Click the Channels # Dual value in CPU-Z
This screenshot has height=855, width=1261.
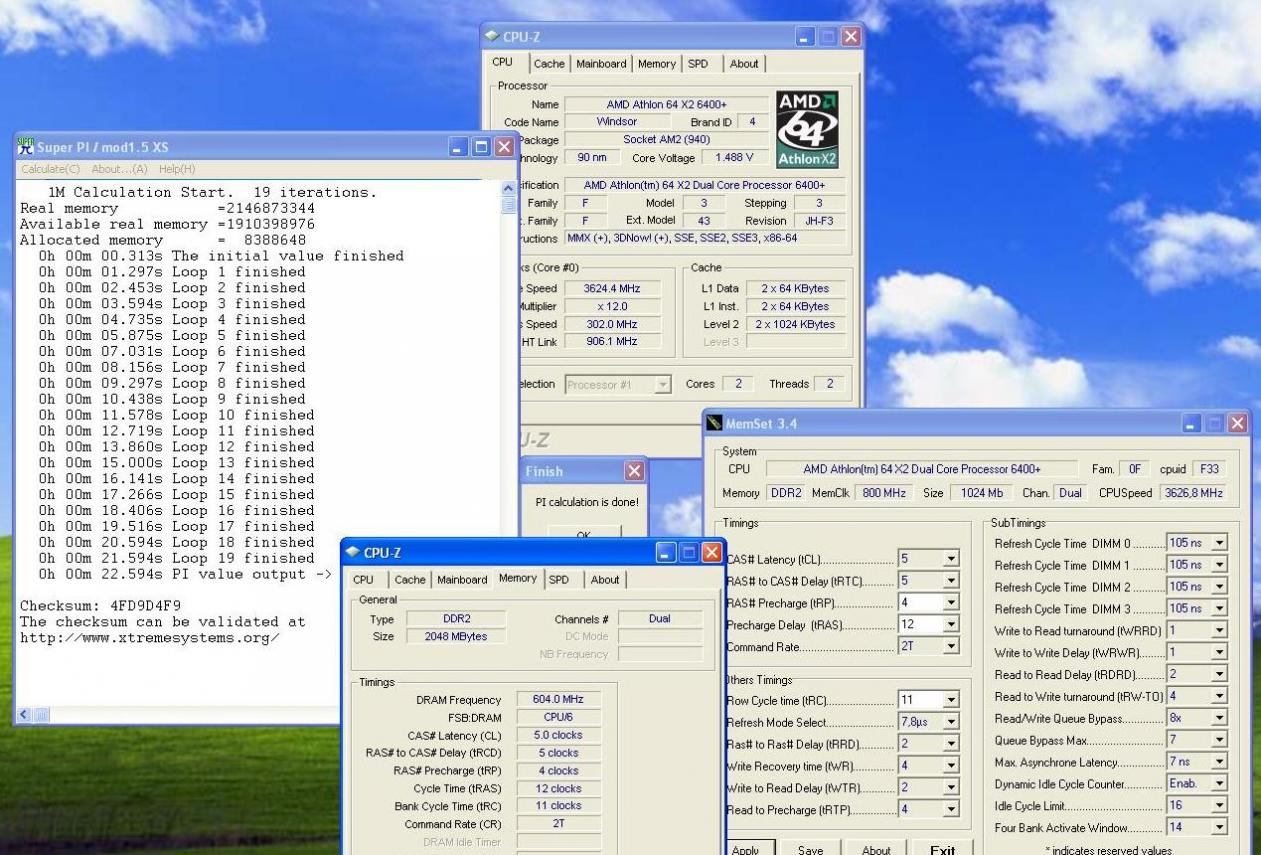pyautogui.click(x=660, y=619)
